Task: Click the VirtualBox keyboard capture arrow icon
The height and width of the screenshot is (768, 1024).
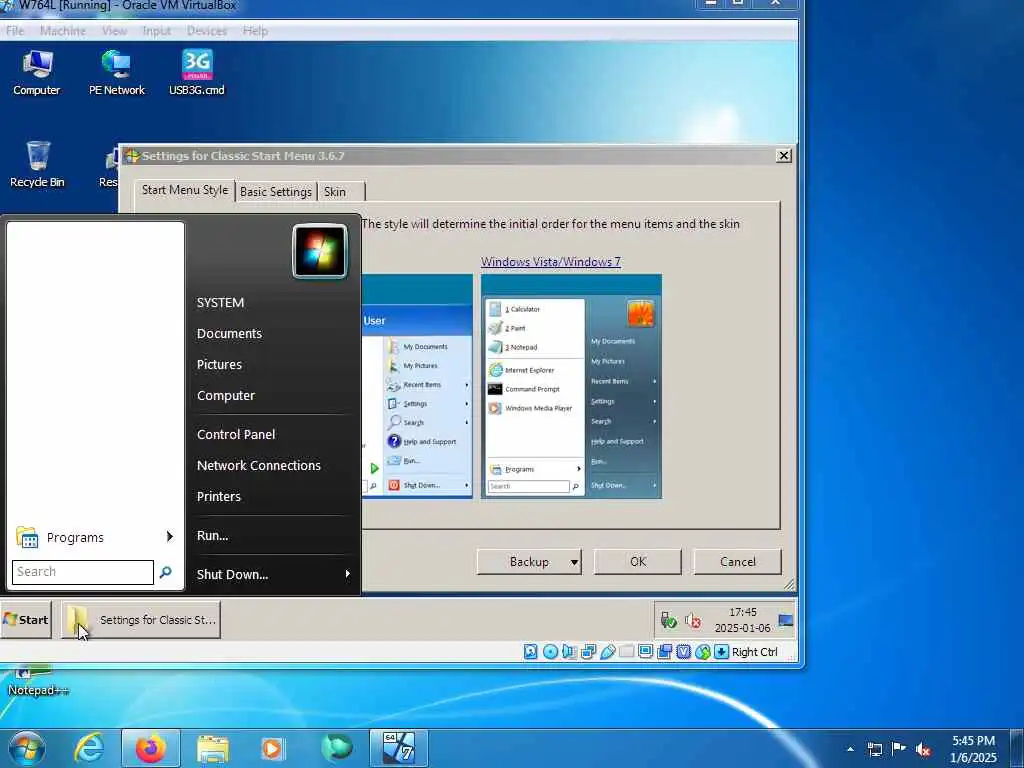Action: pos(721,652)
